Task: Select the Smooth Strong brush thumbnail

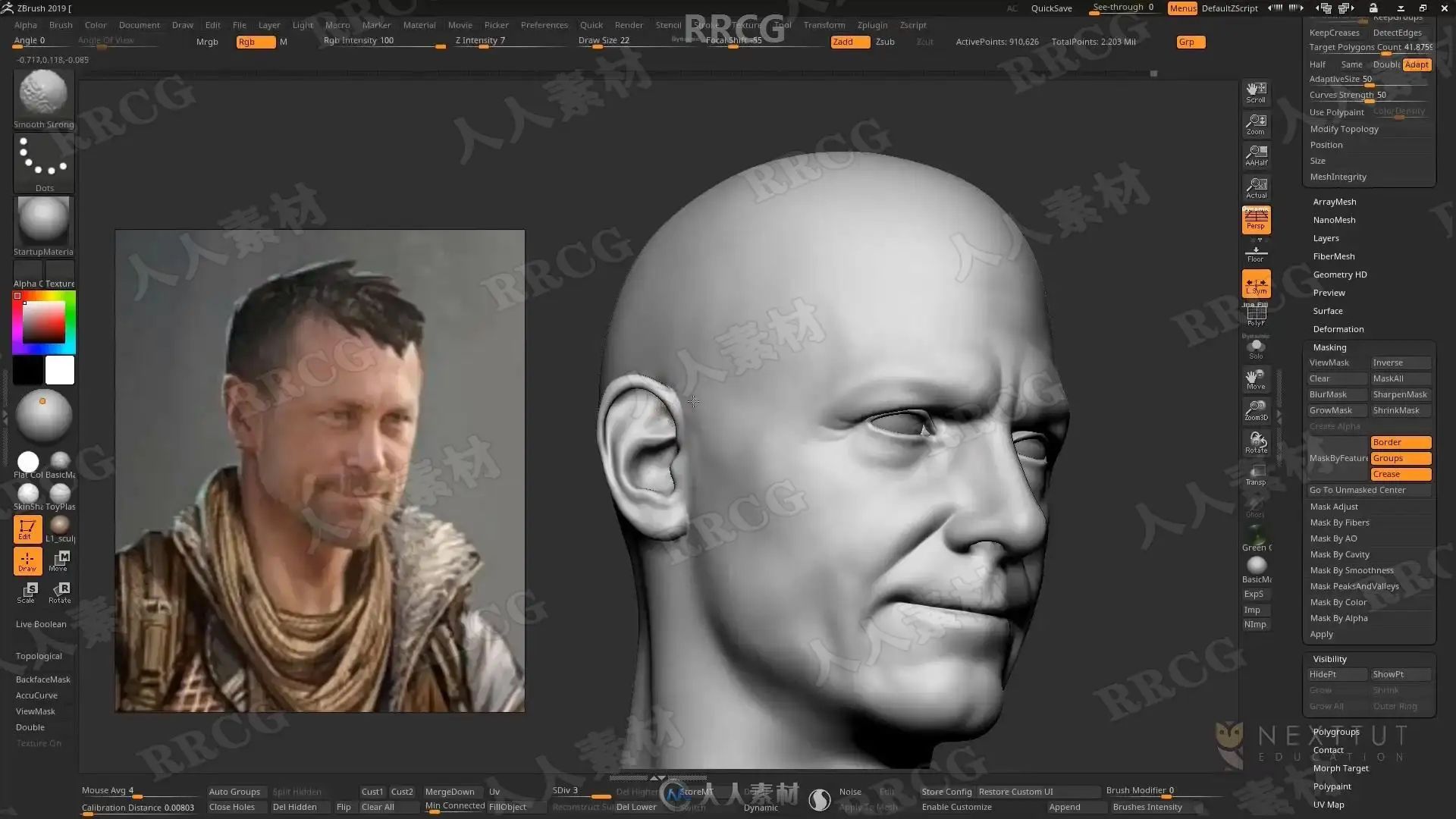Action: tap(43, 95)
